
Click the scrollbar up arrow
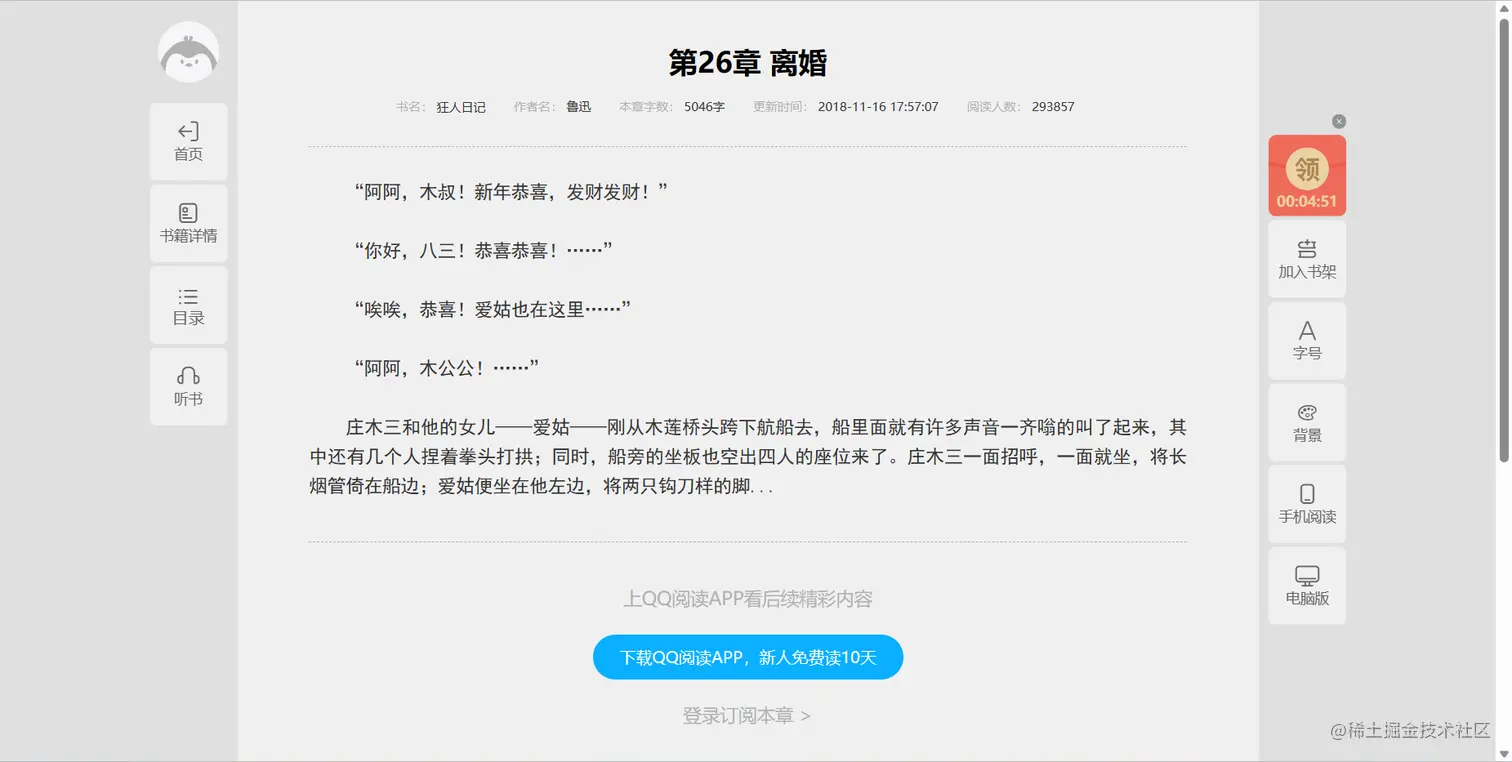[x=1503, y=8]
